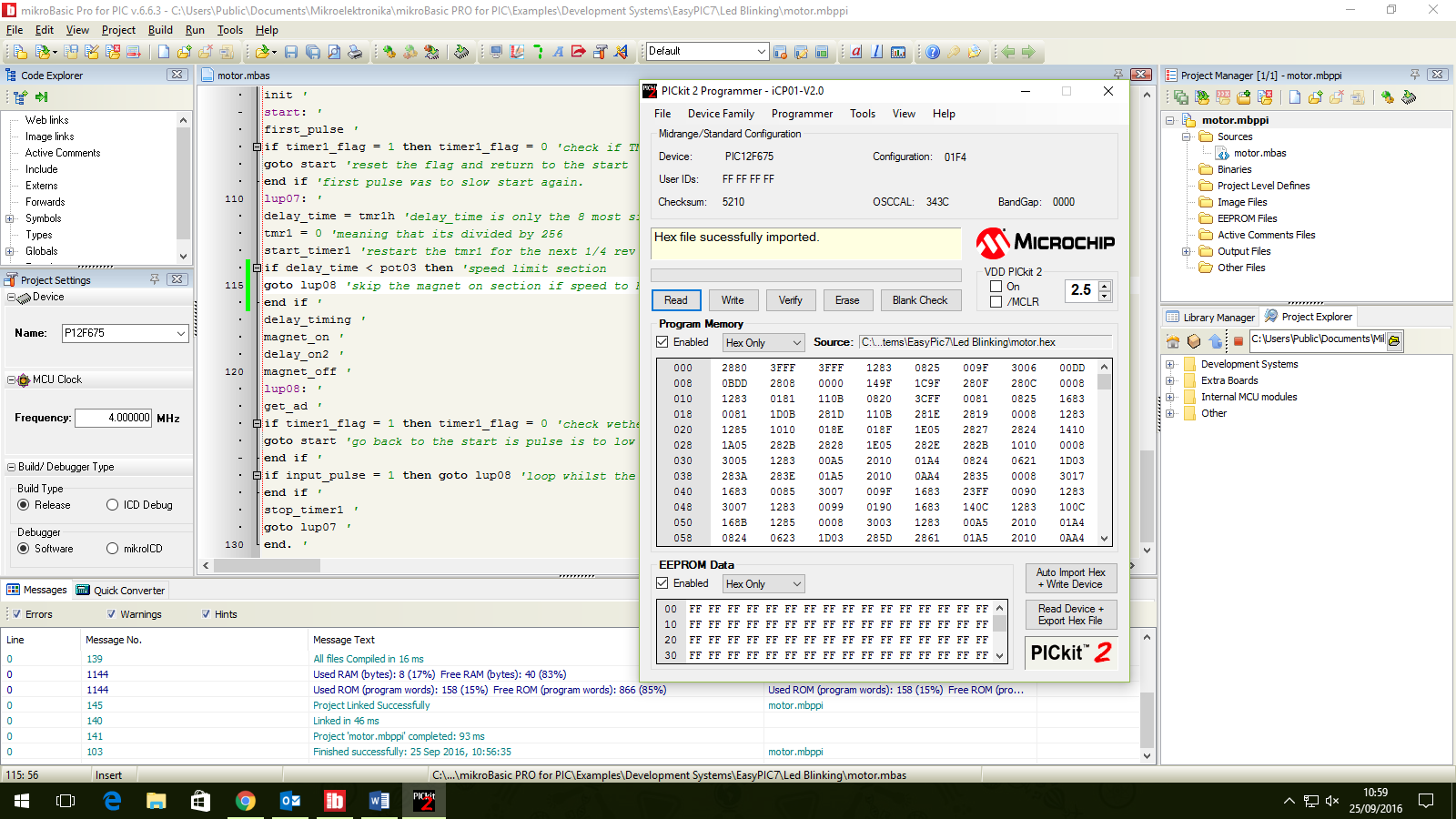Click the Statistics chart toolbar icon
Screen dimensions: 1456x819
pyautogui.click(x=898, y=52)
